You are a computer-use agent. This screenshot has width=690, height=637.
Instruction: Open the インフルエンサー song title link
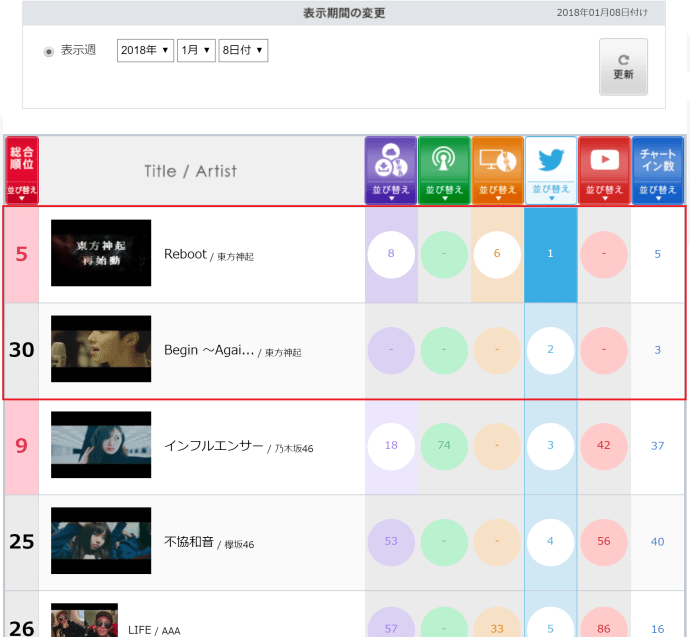tap(213, 446)
